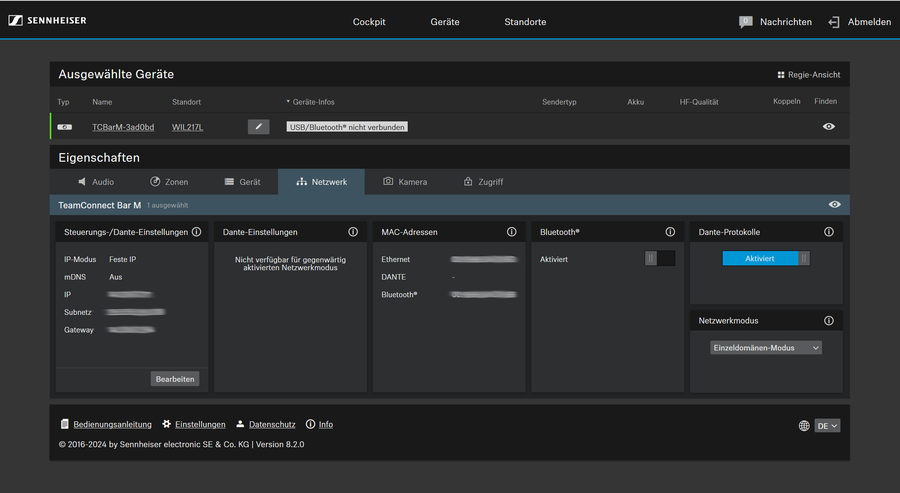Click the Abmelden logout icon
Viewport: 900px width, 493px height.
point(833,22)
